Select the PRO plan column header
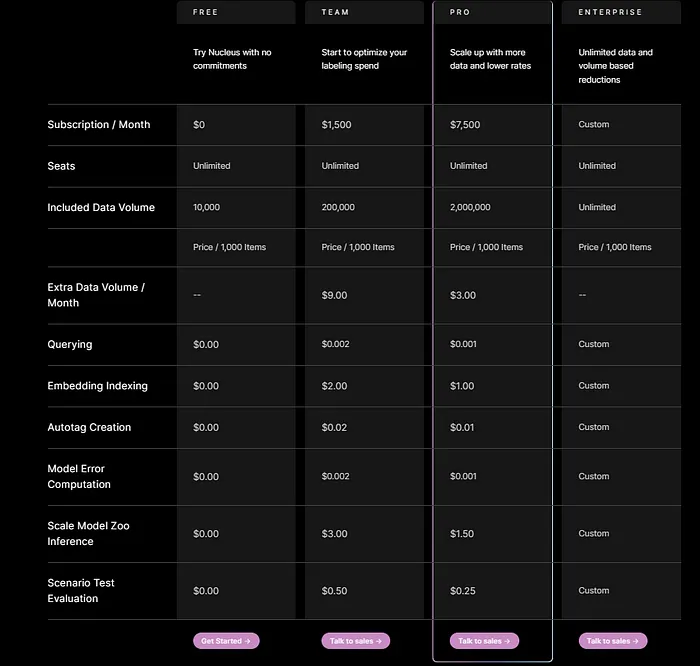The width and height of the screenshot is (700, 666). tap(461, 12)
